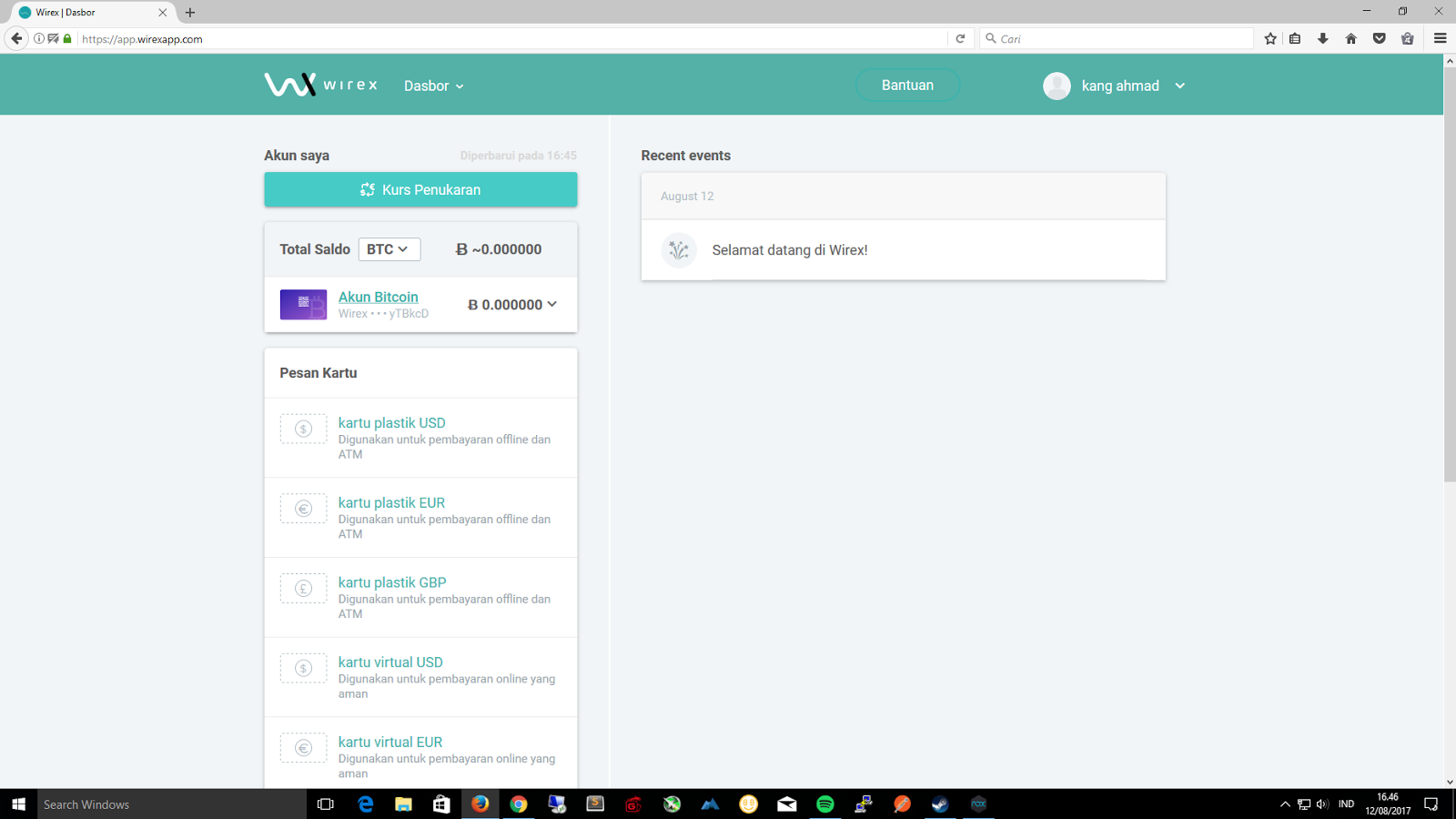Order the kartu plastik USD card
The width and height of the screenshot is (1456, 819).
coord(392,422)
